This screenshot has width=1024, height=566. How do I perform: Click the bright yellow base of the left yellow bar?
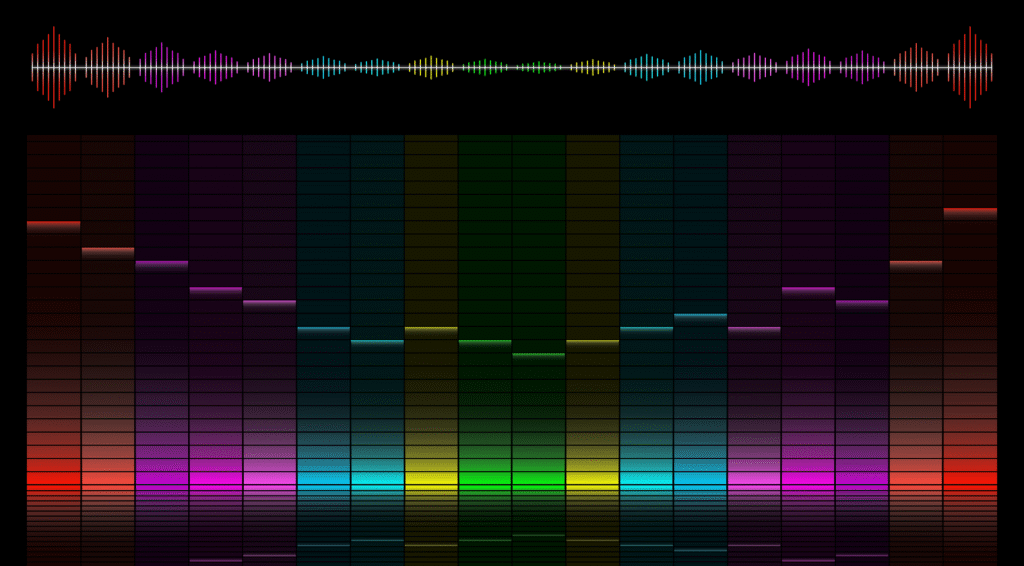(431, 479)
